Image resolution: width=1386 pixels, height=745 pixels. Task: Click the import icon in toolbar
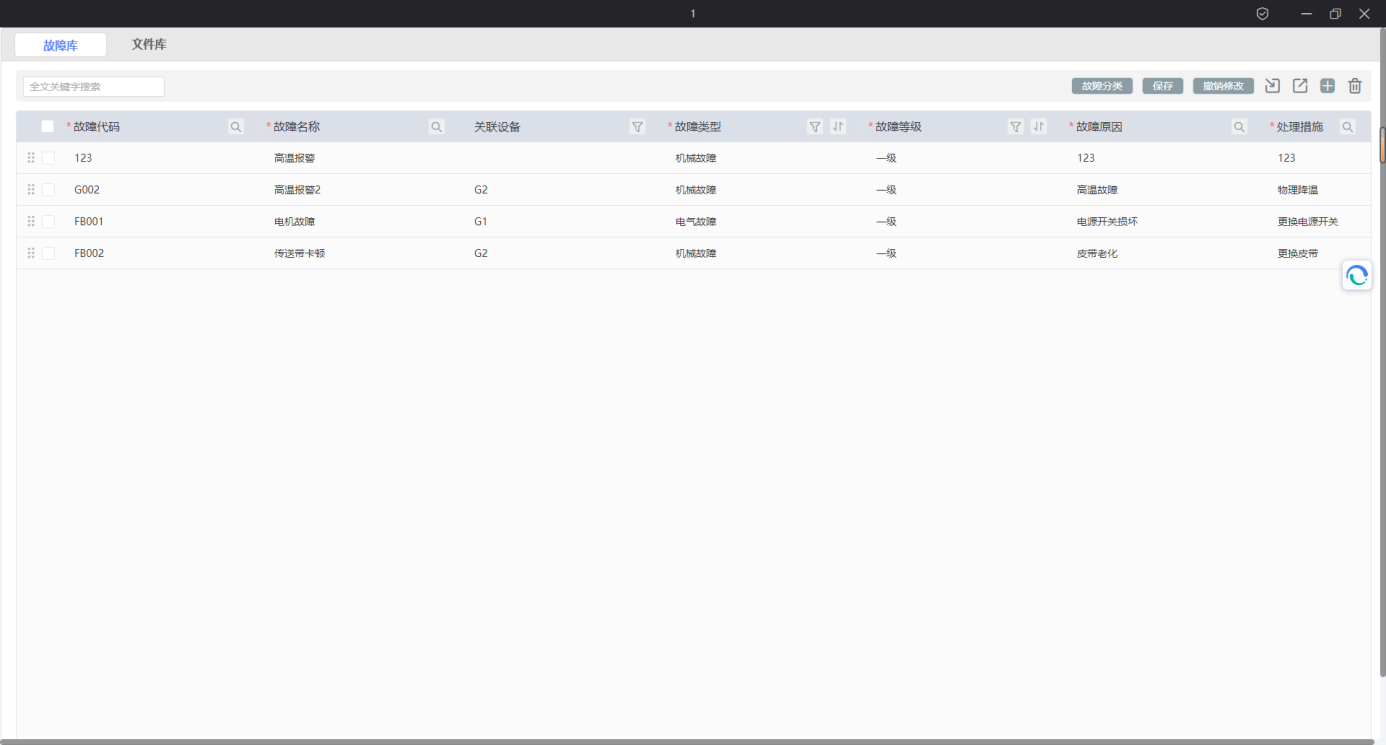tap(1272, 86)
